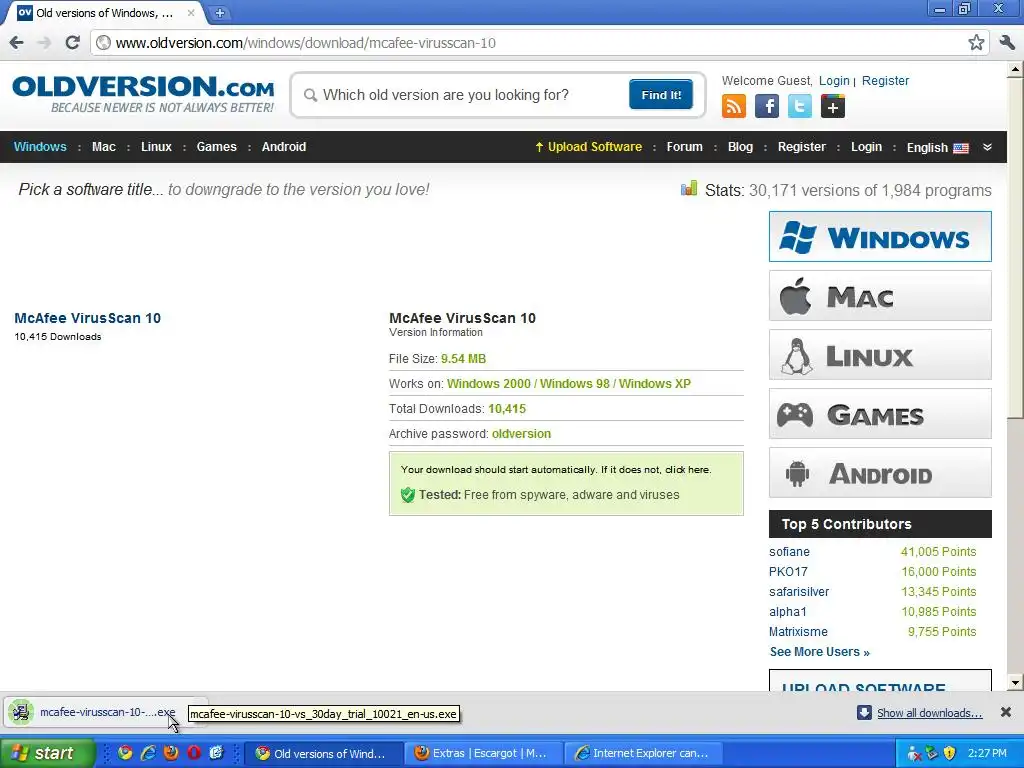Click the 9.54 MB file size text

(x=463, y=359)
